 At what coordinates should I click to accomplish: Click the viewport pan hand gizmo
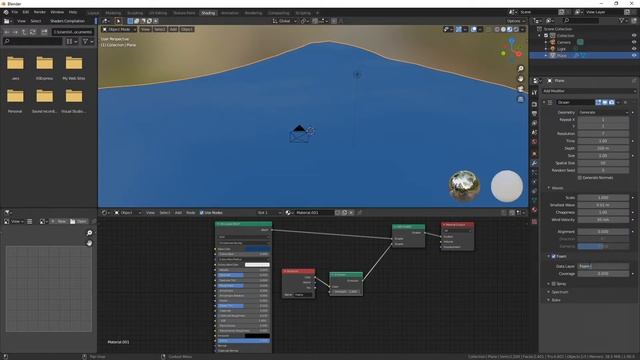point(520,78)
